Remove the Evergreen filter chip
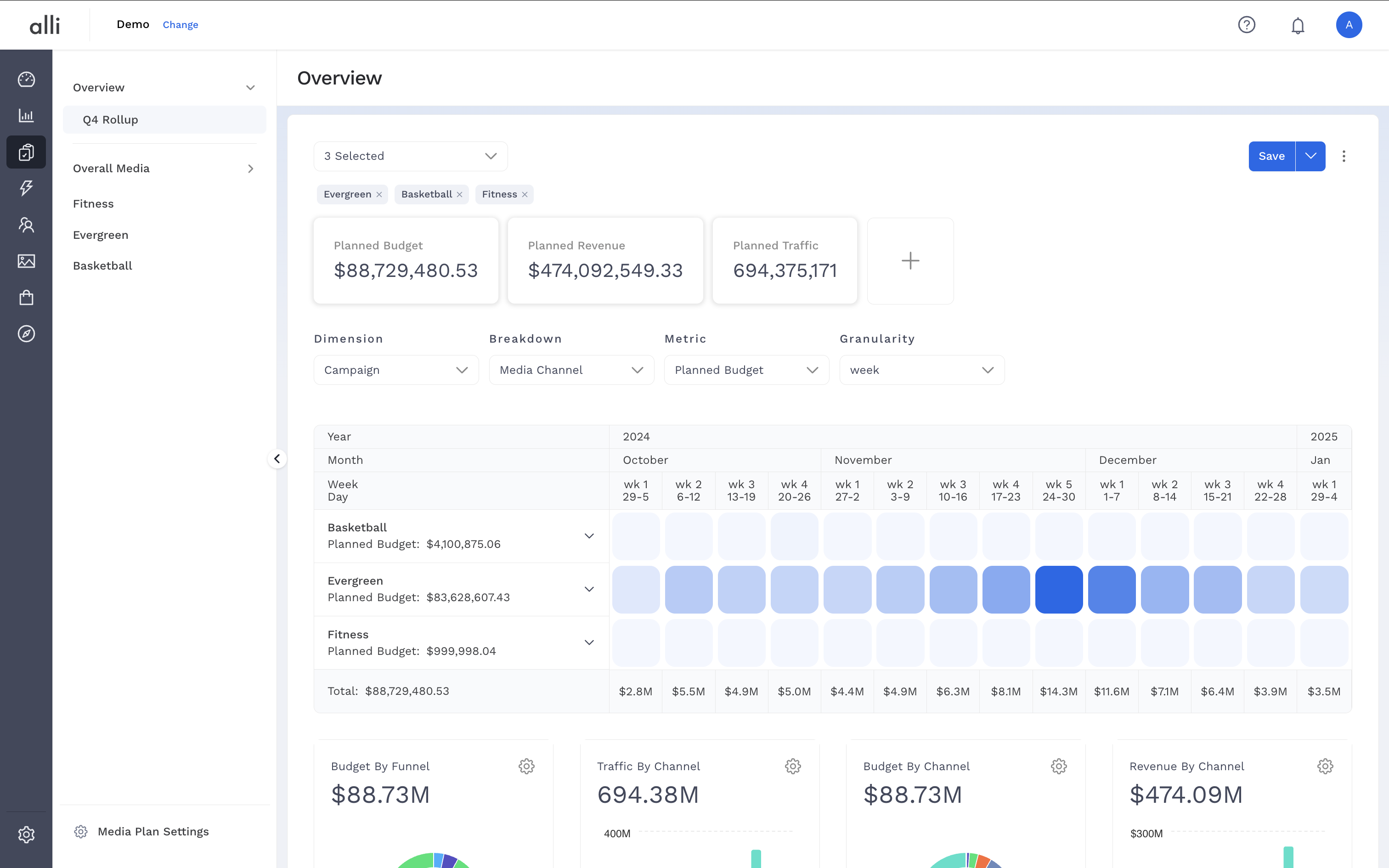The height and width of the screenshot is (868, 1389). pyautogui.click(x=379, y=195)
